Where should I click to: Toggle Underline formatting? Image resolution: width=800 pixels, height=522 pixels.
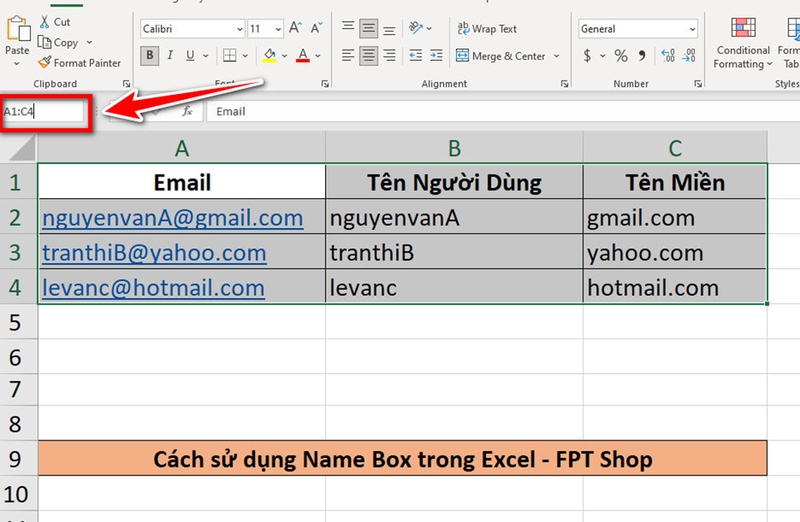[x=190, y=56]
